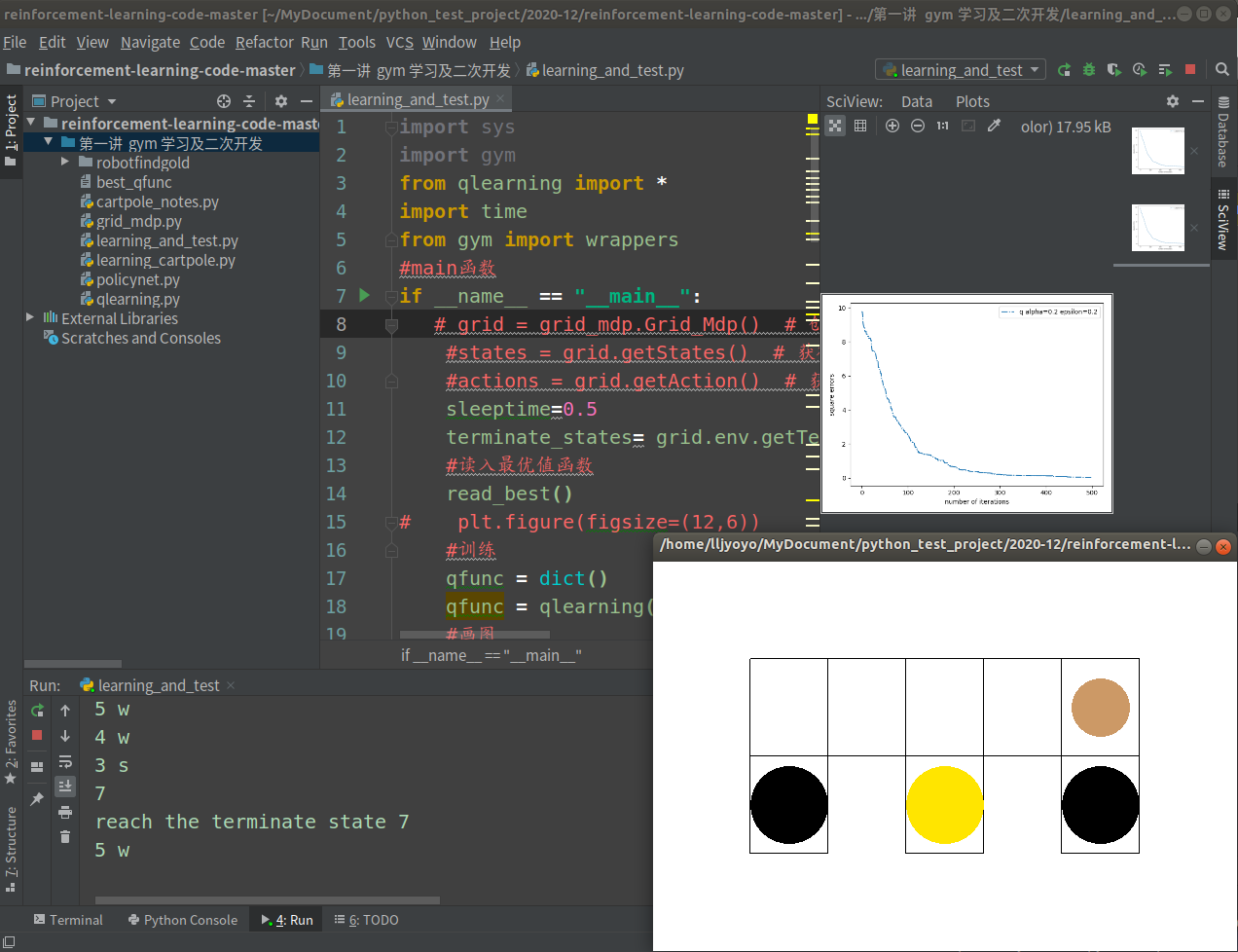Click the Run console horizontal scrollbar
The height and width of the screenshot is (952, 1238).
pos(268,900)
